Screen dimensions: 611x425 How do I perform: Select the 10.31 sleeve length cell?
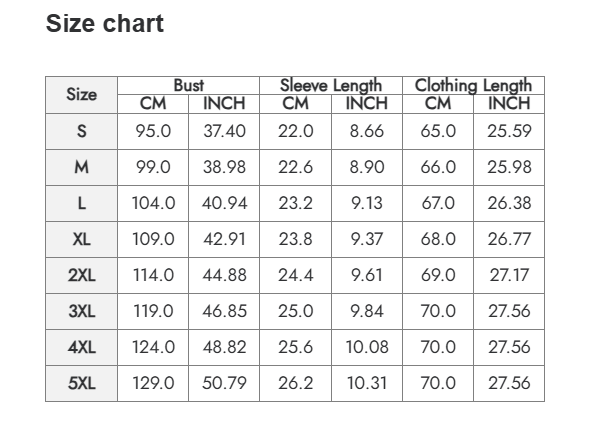[x=366, y=383]
